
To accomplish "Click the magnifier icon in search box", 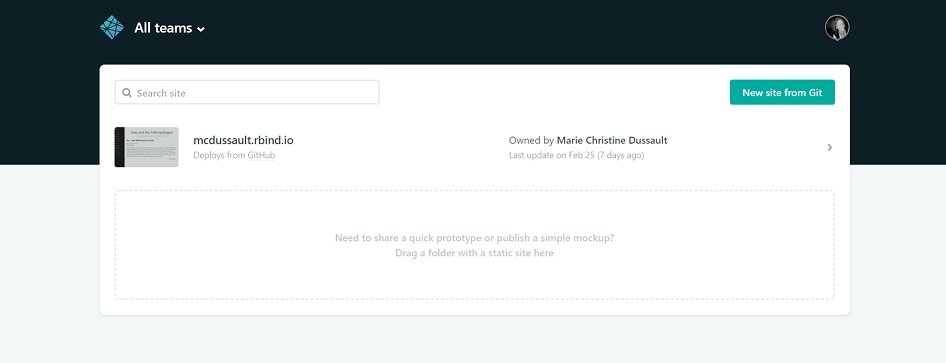I will click(127, 93).
